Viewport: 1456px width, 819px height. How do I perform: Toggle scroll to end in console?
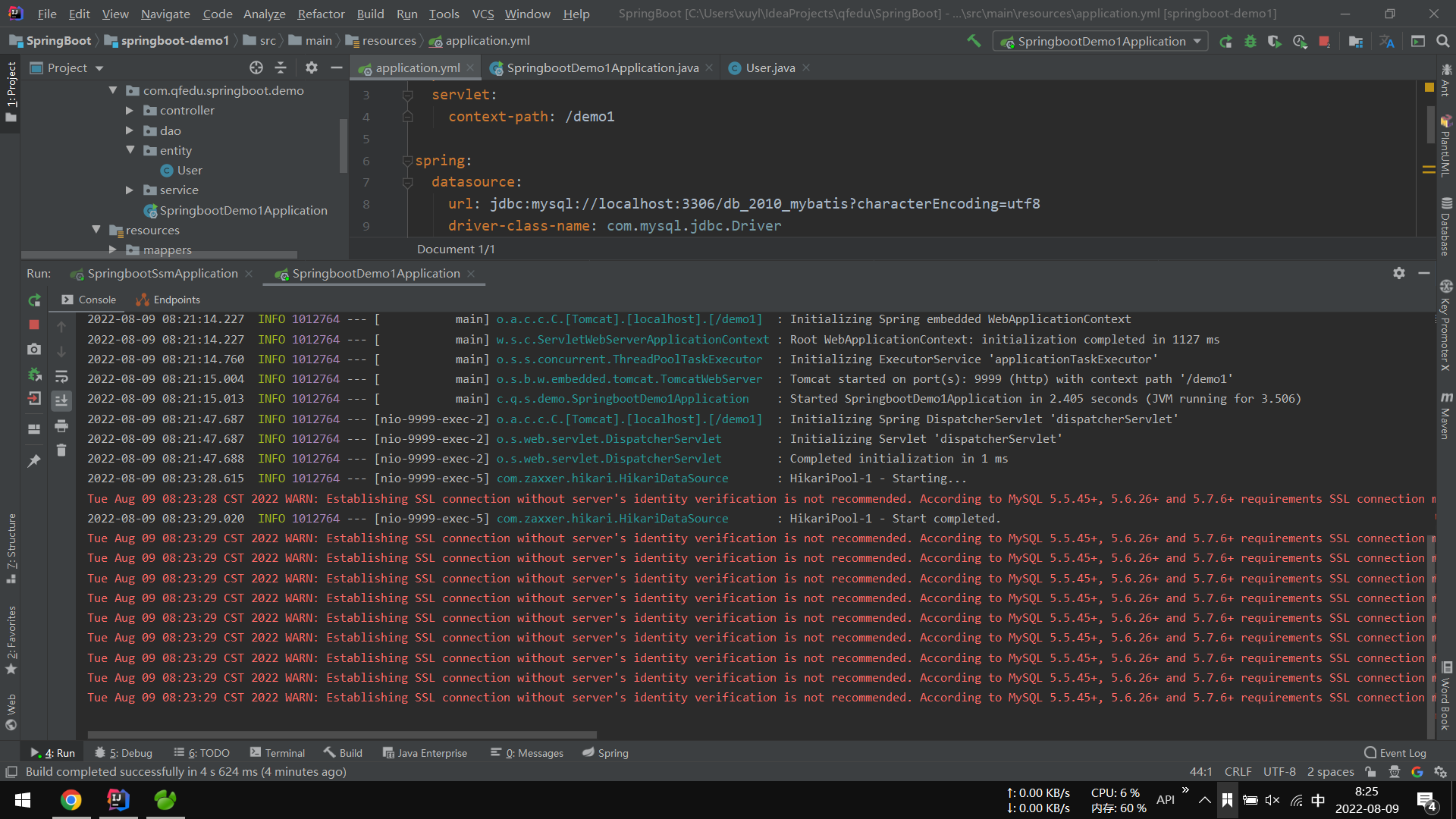(61, 400)
